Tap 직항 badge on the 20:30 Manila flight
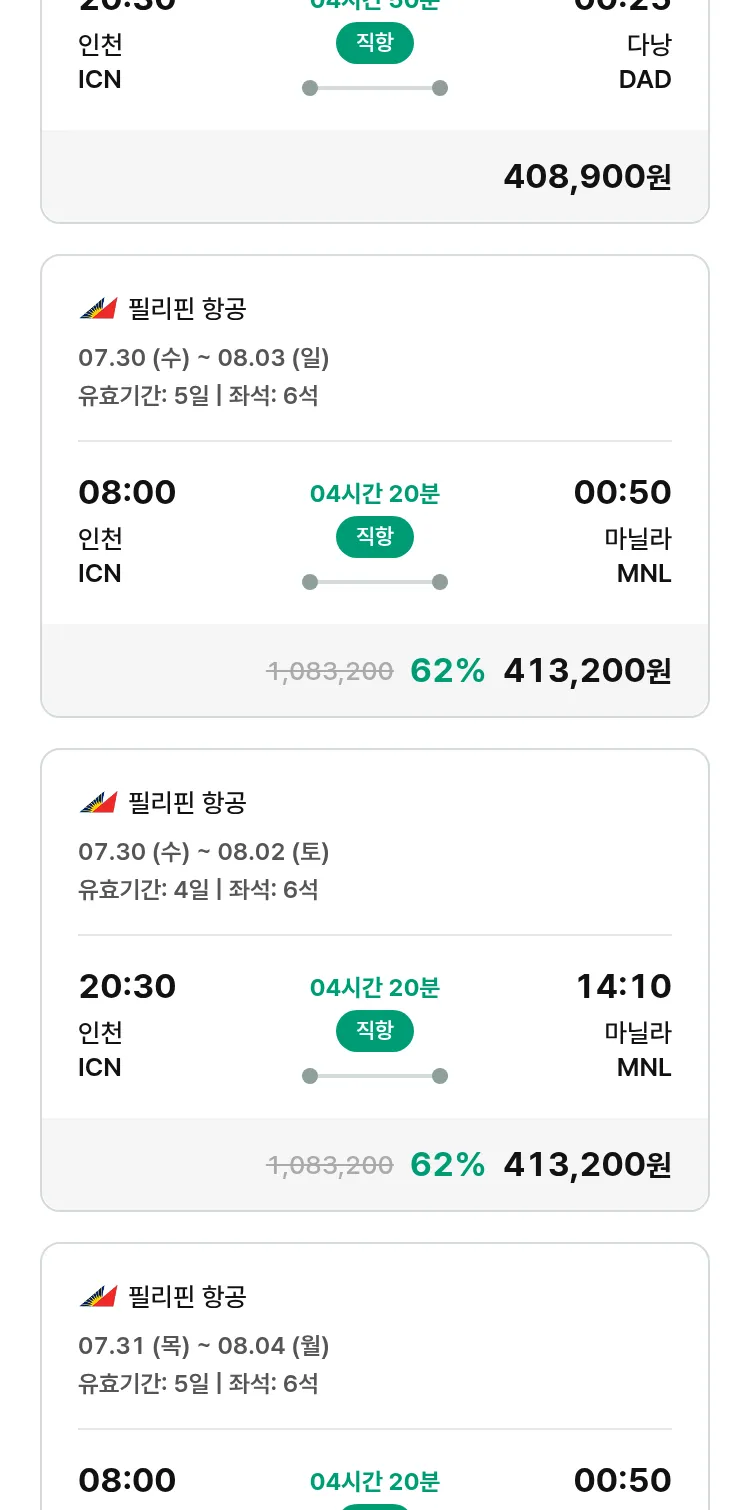Screen dimensions: 750x1510 [x=375, y=1031]
